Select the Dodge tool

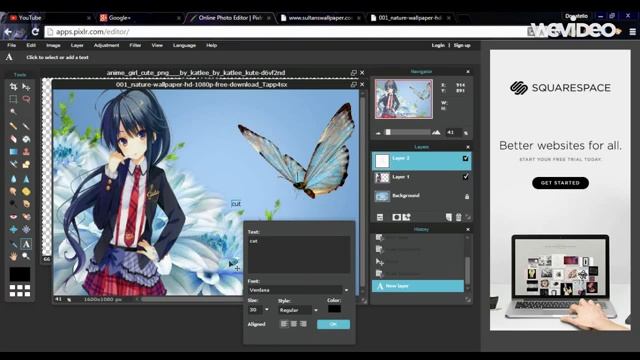pos(13,203)
